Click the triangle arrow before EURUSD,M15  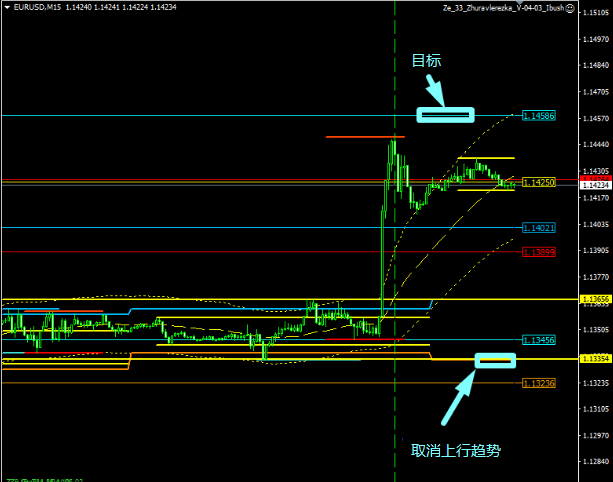(x=6, y=7)
